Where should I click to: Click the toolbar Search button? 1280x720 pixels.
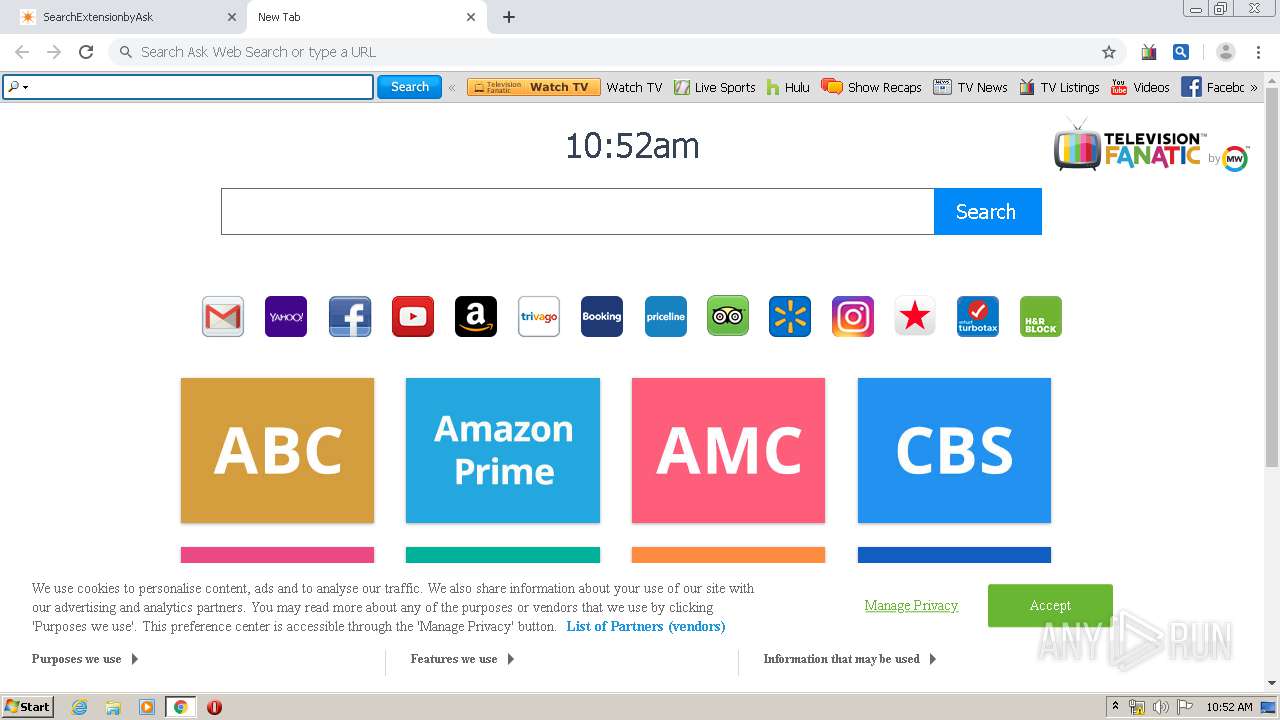click(x=409, y=87)
